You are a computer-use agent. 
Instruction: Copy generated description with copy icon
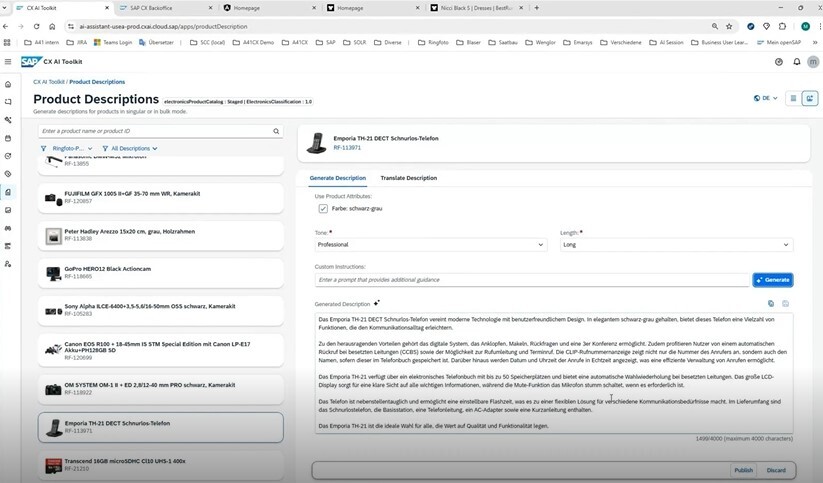click(x=771, y=303)
